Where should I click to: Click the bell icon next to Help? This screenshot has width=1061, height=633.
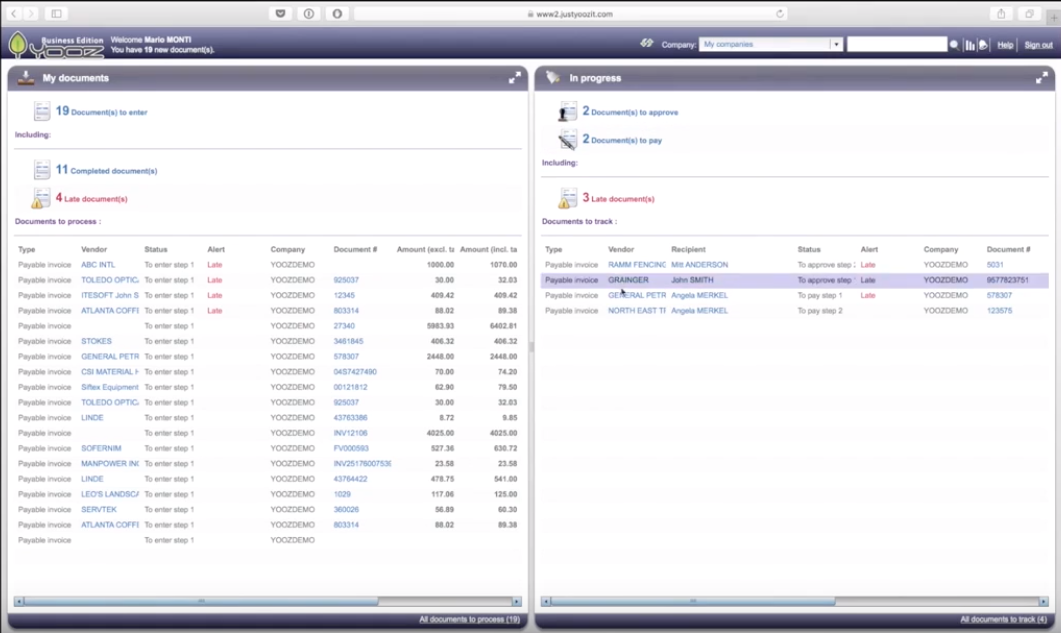983,45
